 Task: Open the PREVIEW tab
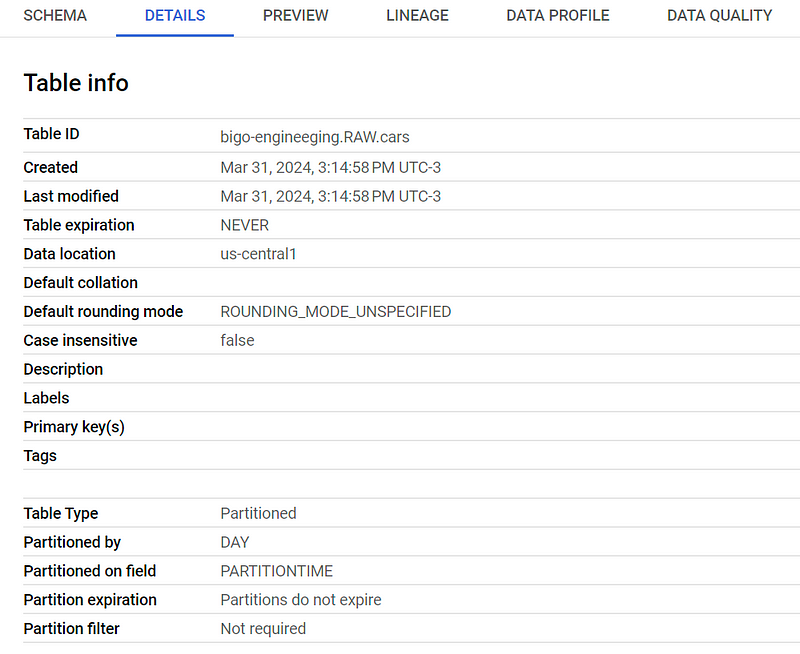296,16
